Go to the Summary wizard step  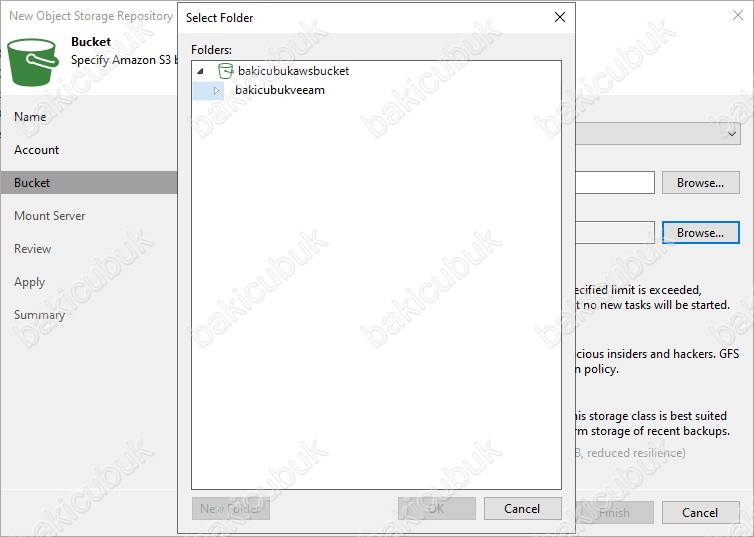click(39, 315)
